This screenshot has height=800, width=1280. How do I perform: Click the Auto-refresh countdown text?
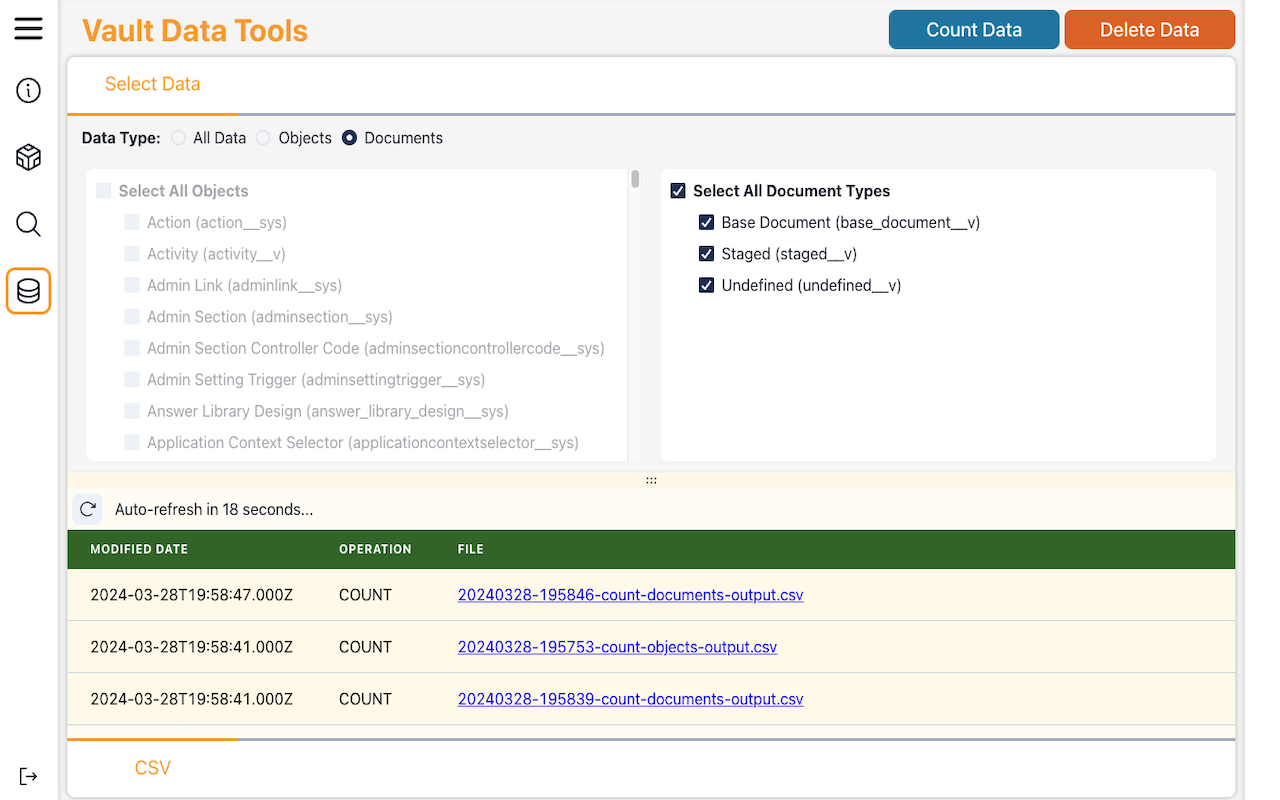point(214,509)
